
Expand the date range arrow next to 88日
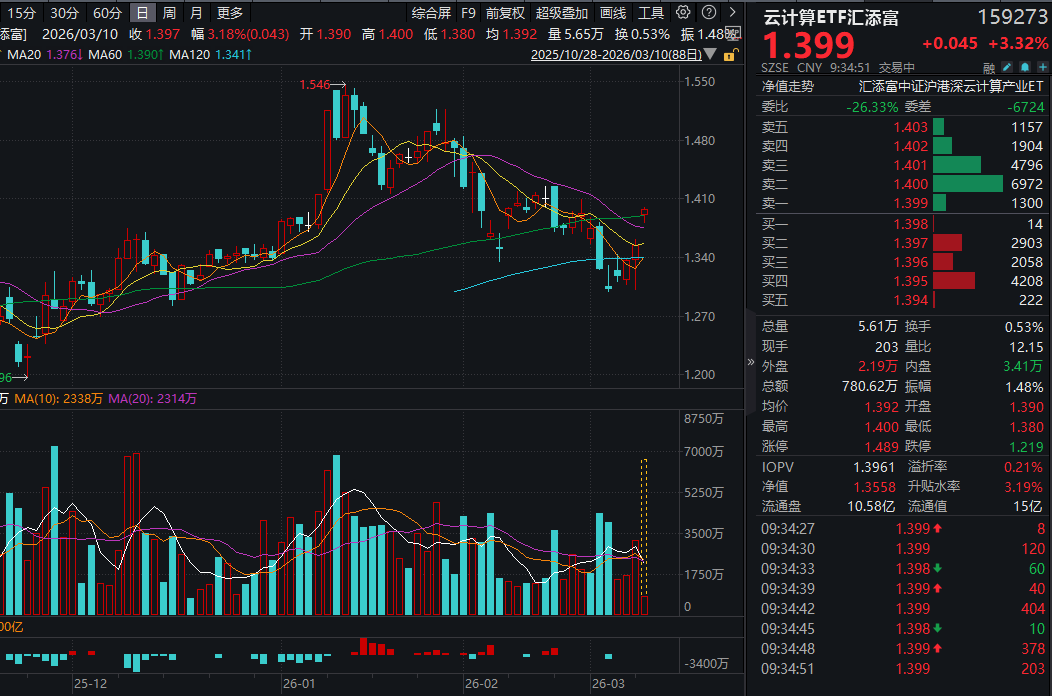click(709, 55)
